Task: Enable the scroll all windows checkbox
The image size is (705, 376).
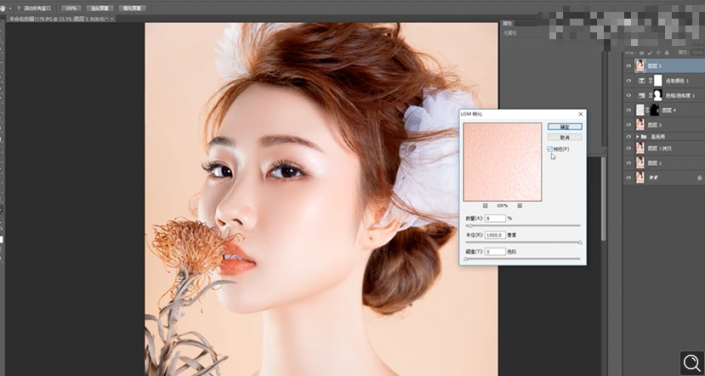Action: tap(19, 8)
